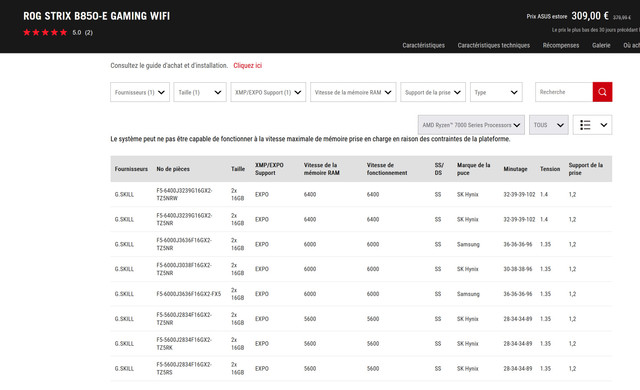Open Vitesse de la mémoire RAM dropdown
The height and width of the screenshot is (390, 640).
click(x=353, y=92)
